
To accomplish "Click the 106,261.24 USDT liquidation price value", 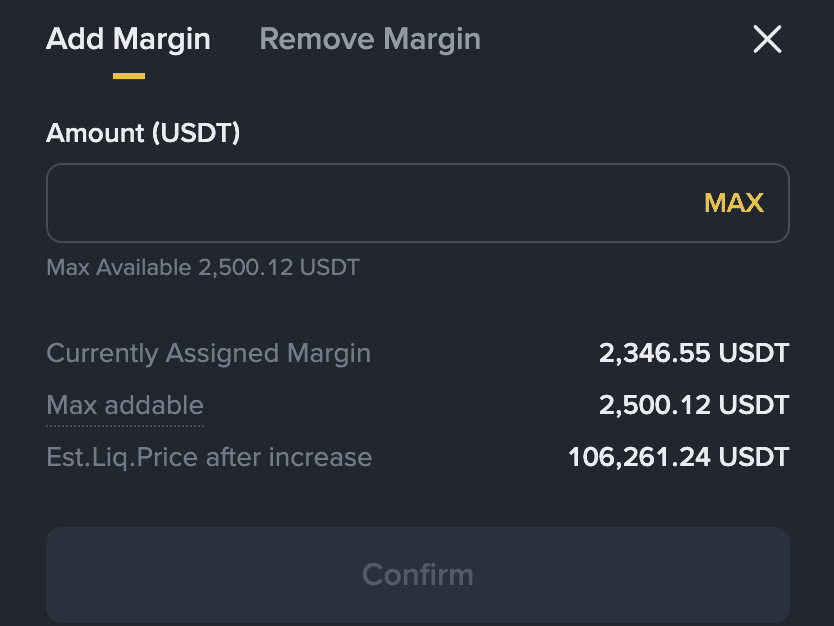I will [678, 457].
